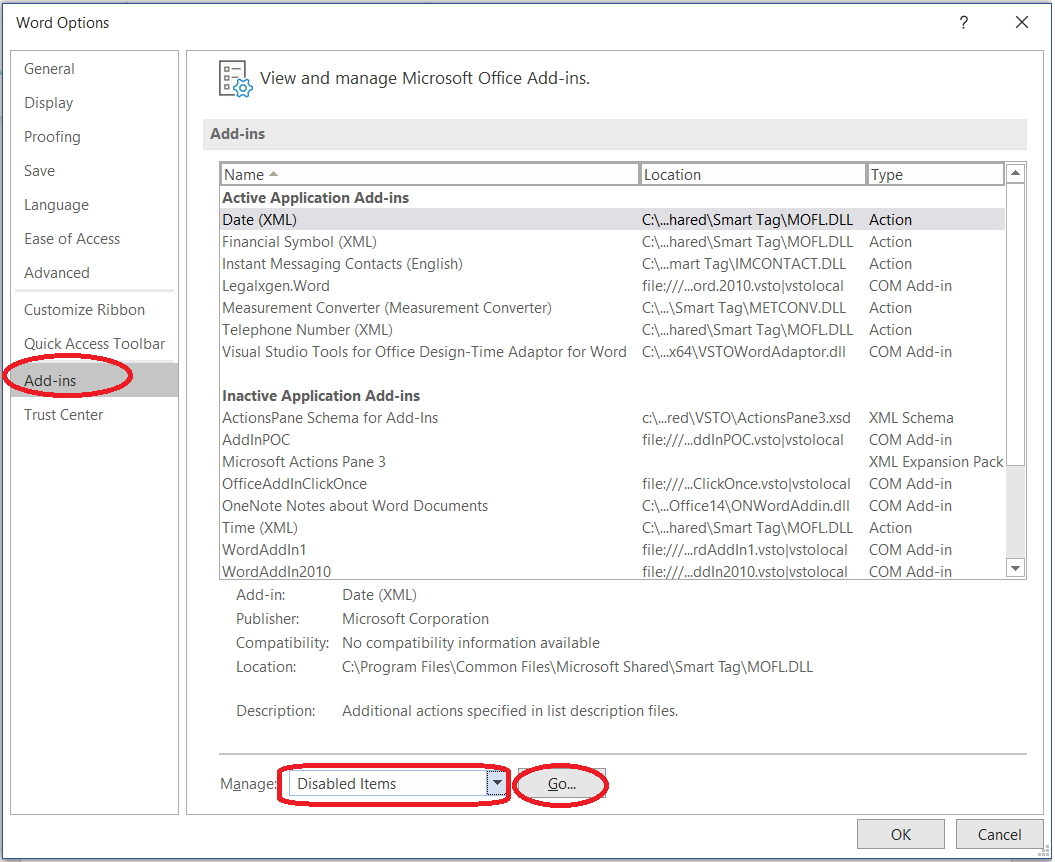Click the Help question mark icon
Viewport: 1055px width, 862px height.
(963, 23)
